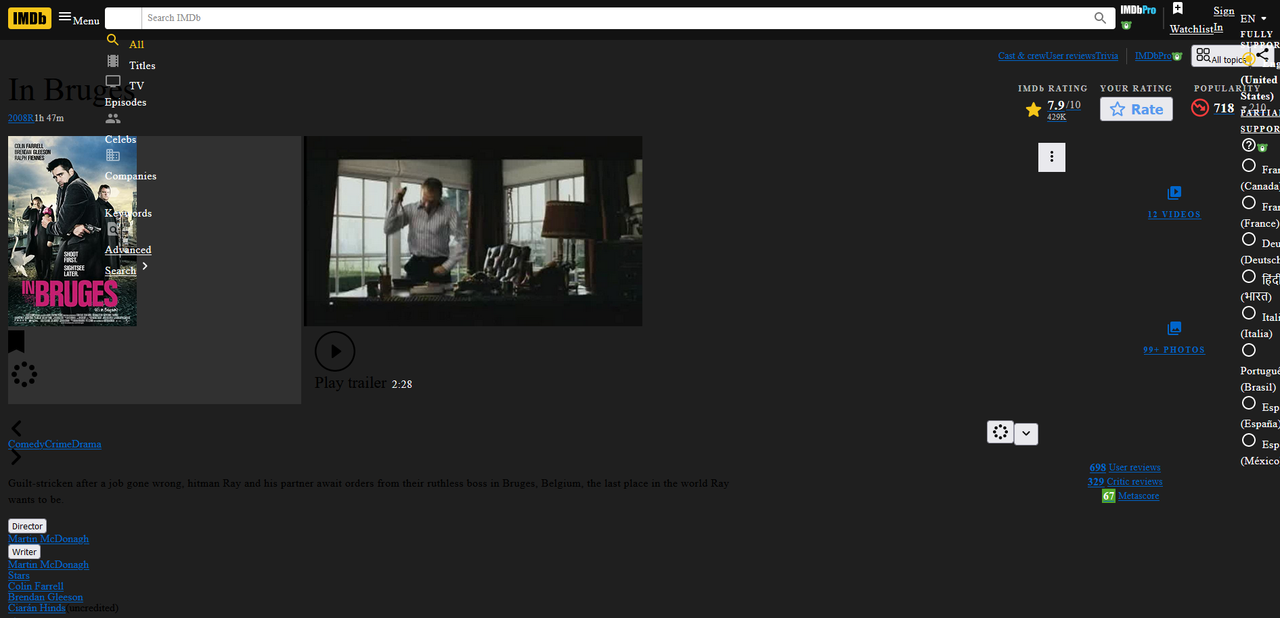Click the building Companies icon

point(113,155)
